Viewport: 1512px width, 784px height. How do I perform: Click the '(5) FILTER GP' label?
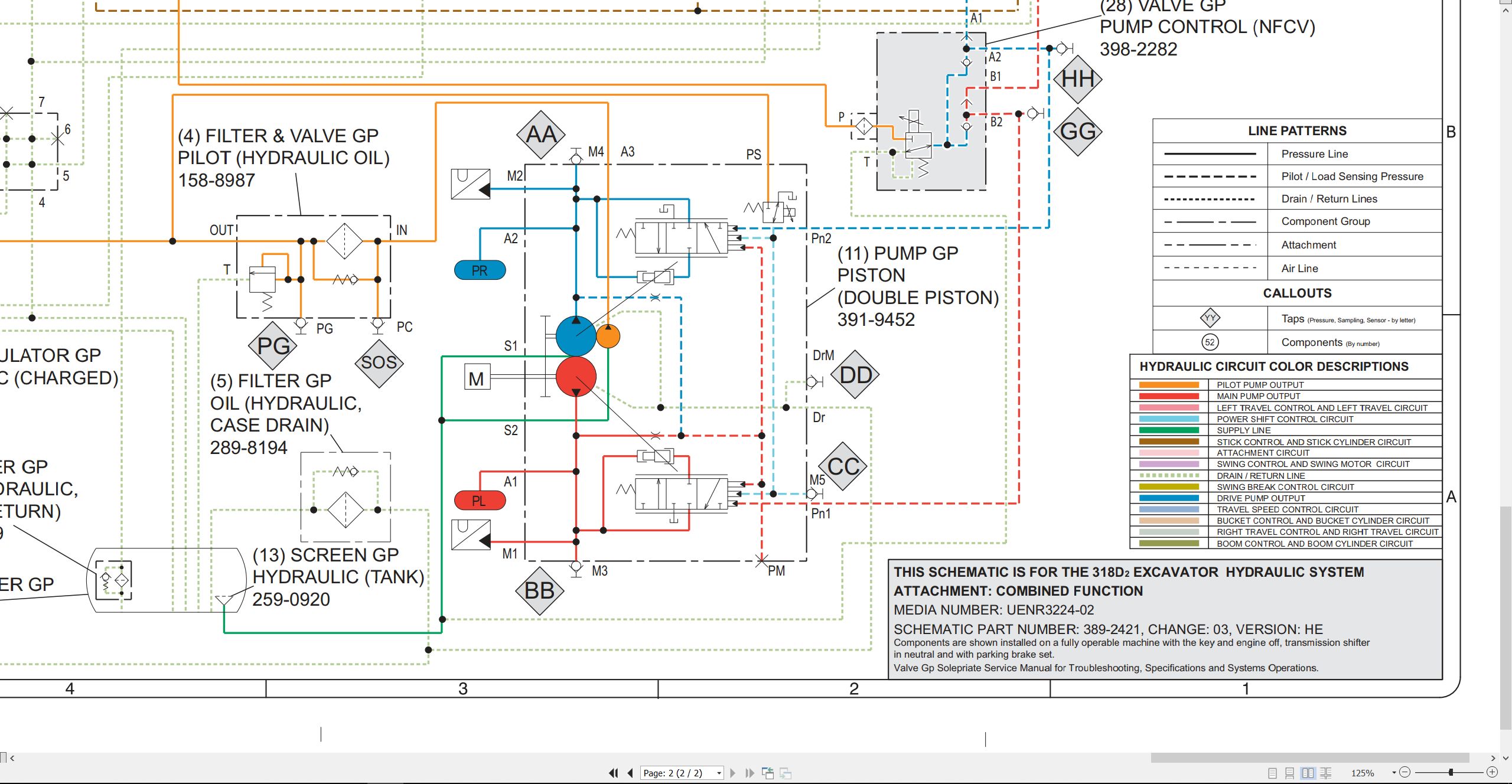[x=271, y=381]
